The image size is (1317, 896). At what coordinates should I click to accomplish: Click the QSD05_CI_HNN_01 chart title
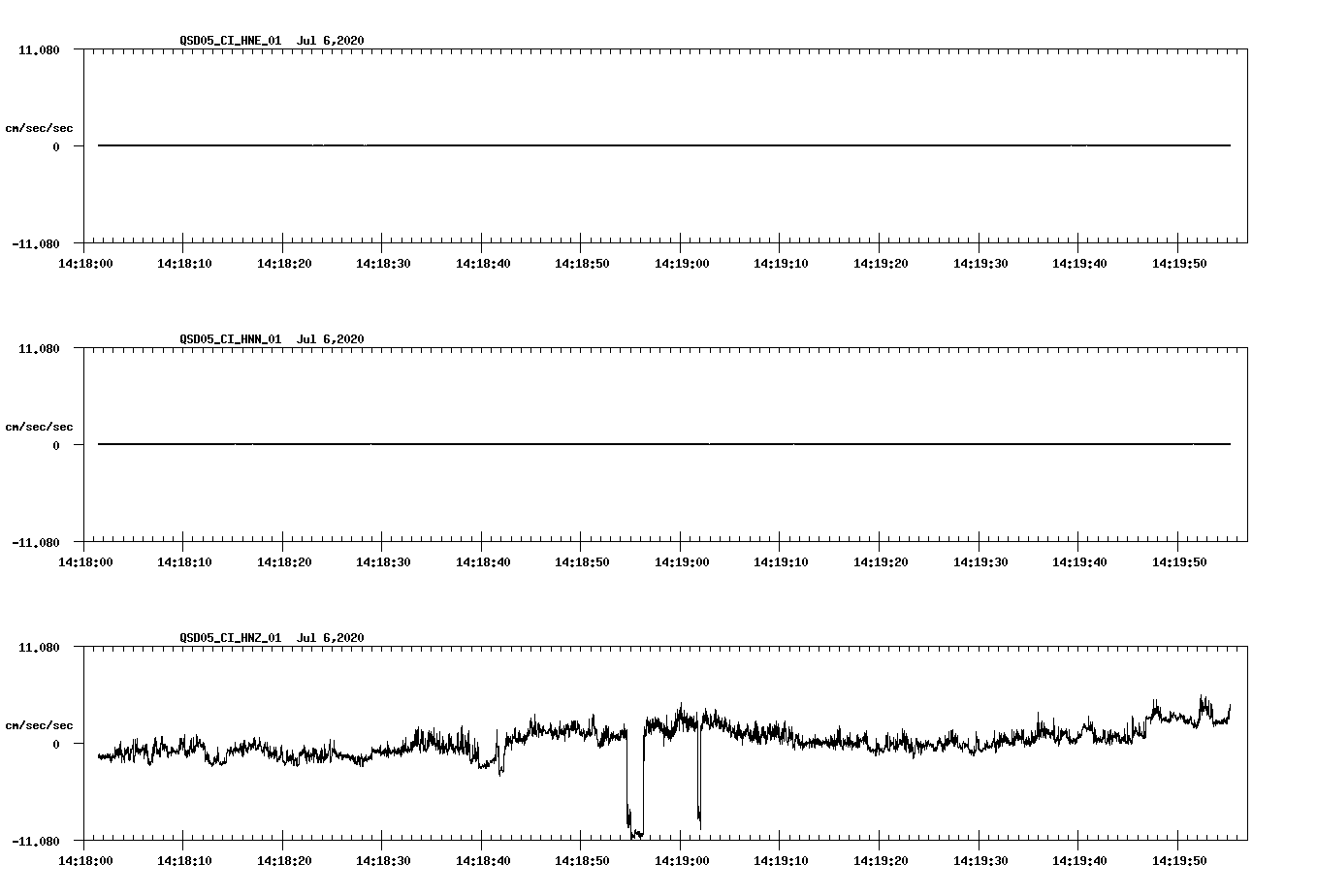(272, 339)
